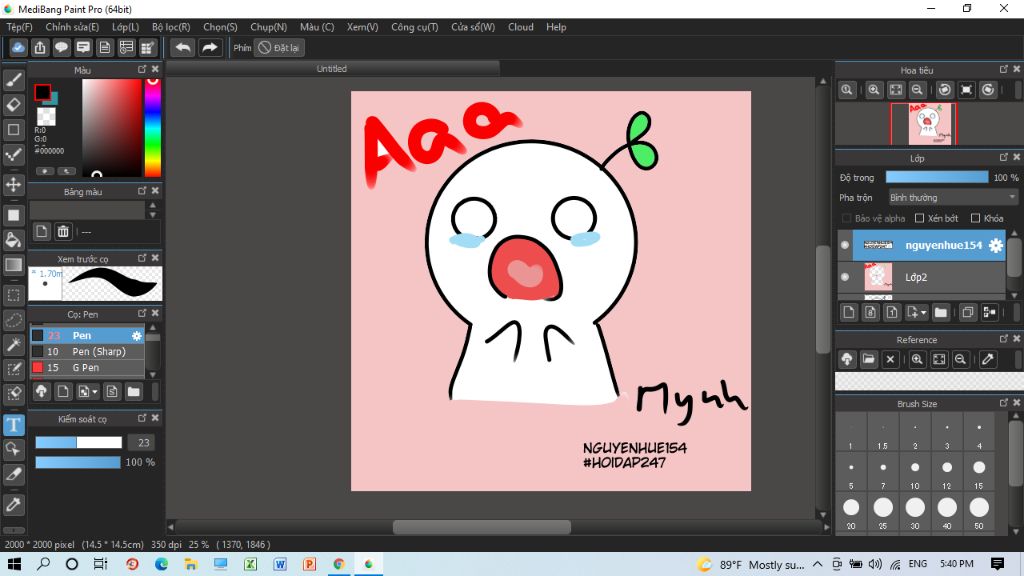The width and height of the screenshot is (1024, 576).
Task: Open layer settings gear for nguyenhue154
Action: [995, 245]
